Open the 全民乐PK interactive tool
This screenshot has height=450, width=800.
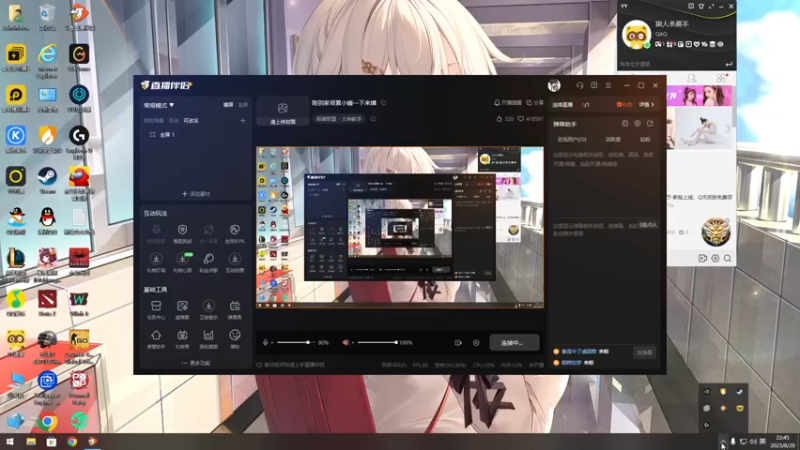[x=235, y=233]
